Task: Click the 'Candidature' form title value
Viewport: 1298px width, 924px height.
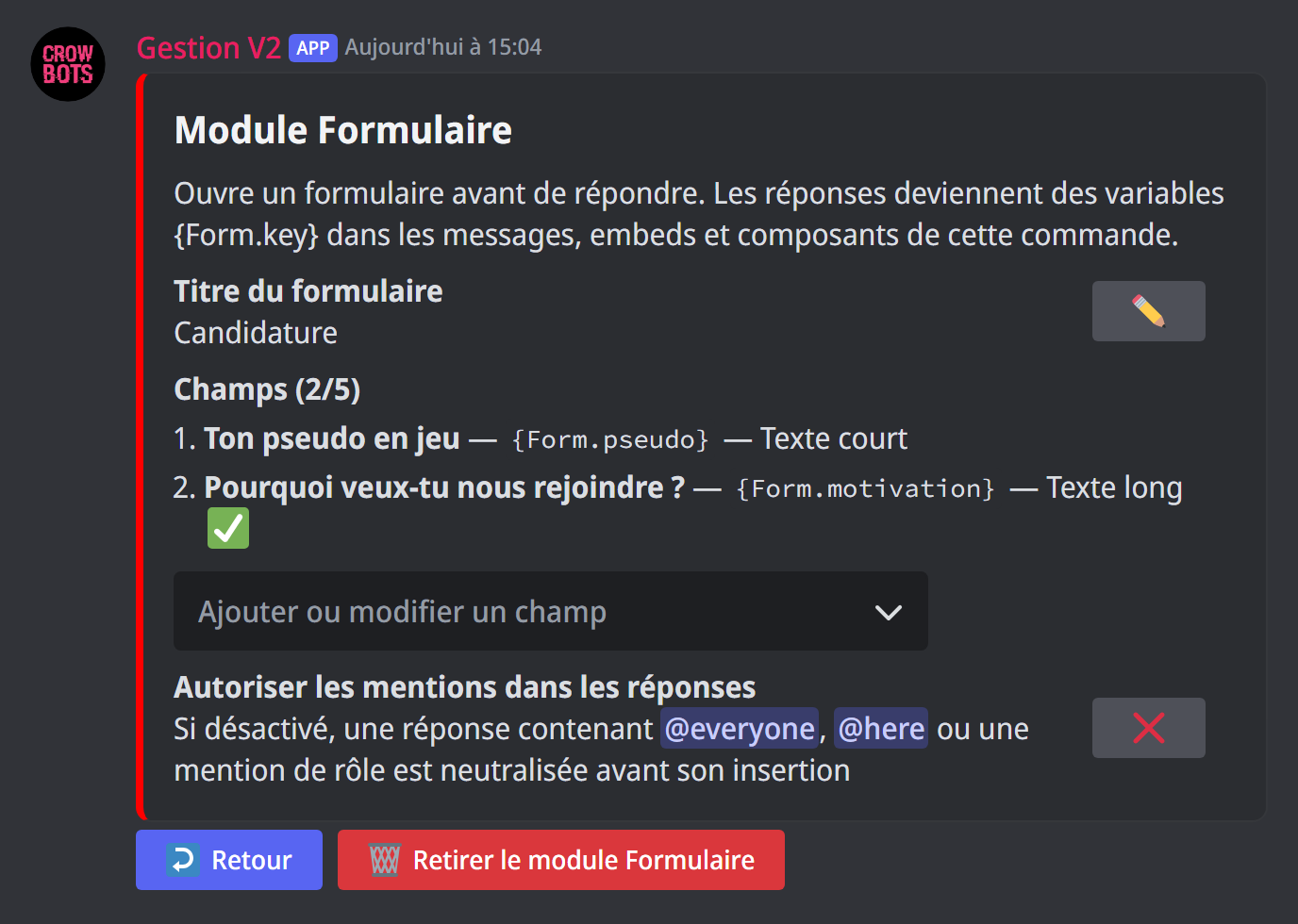Action: (x=256, y=333)
